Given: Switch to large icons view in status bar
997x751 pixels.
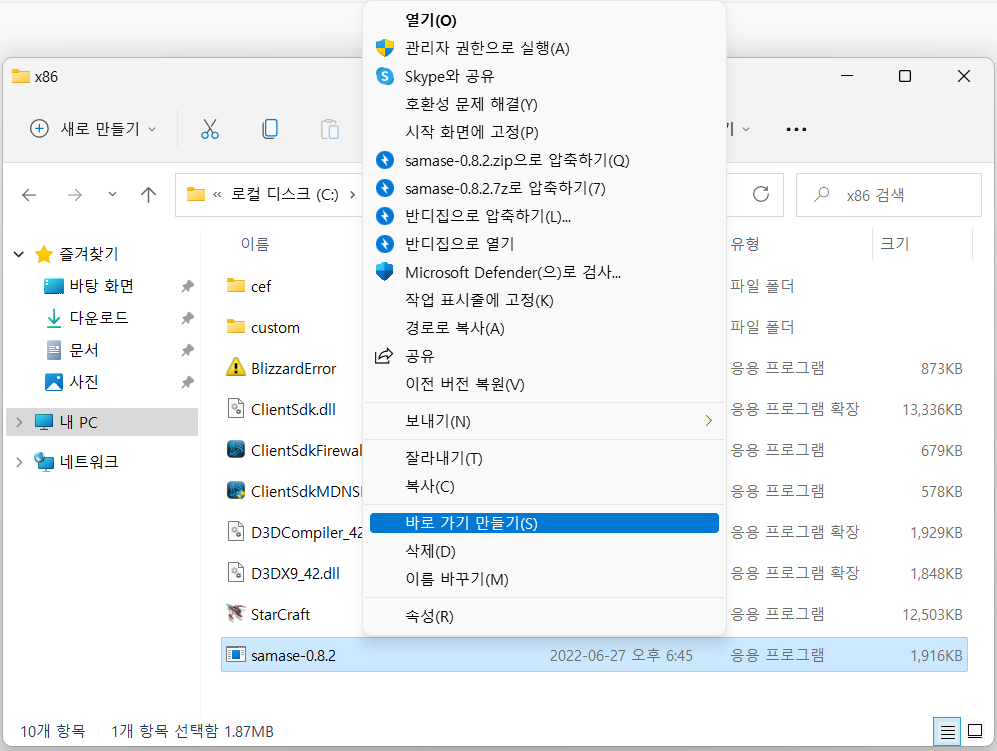Looking at the screenshot, I should point(975,731).
